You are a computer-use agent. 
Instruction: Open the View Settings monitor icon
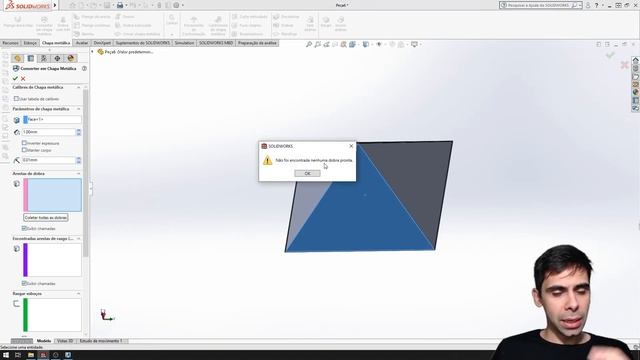coord(414,44)
